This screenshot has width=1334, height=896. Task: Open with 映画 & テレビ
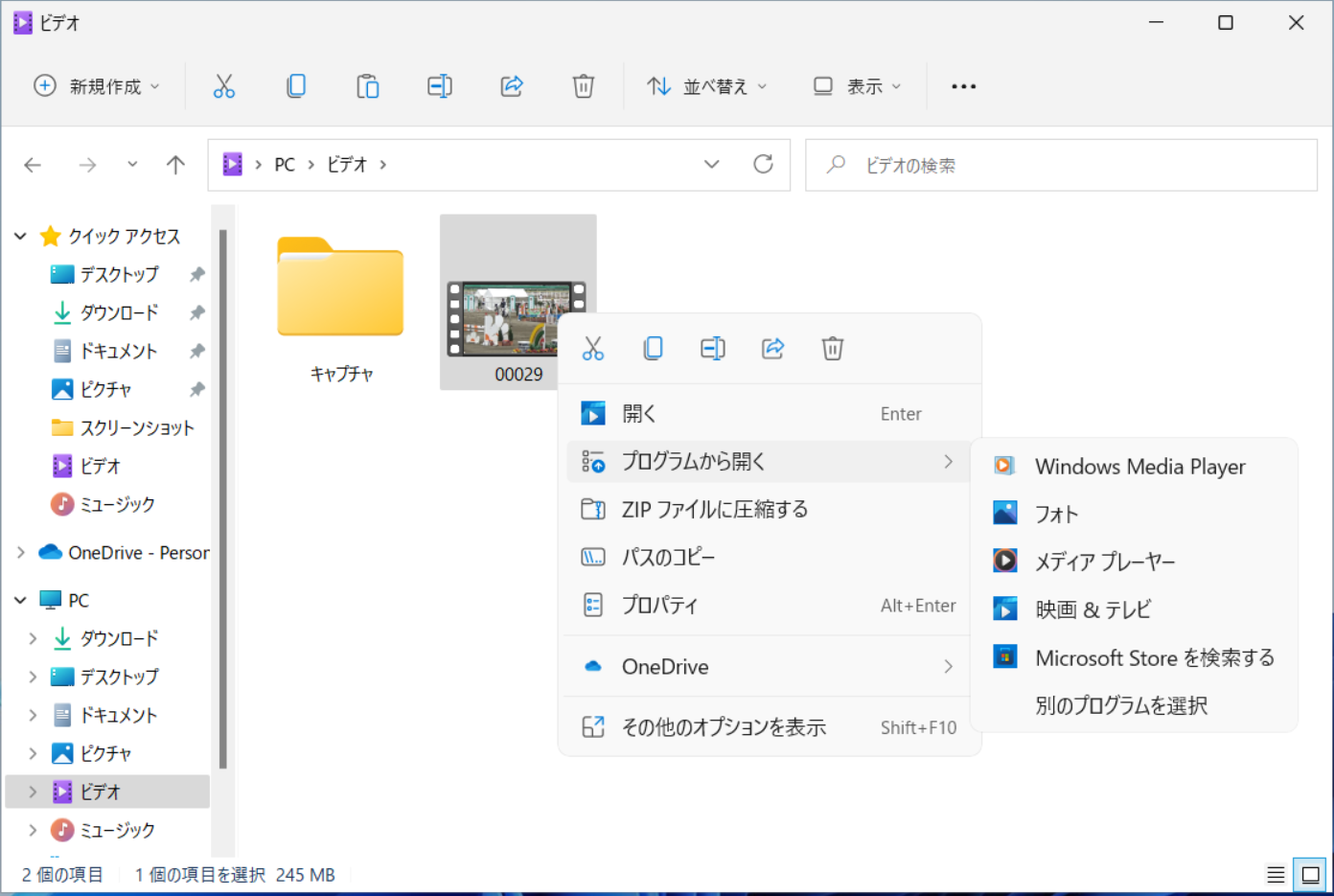[1135, 609]
